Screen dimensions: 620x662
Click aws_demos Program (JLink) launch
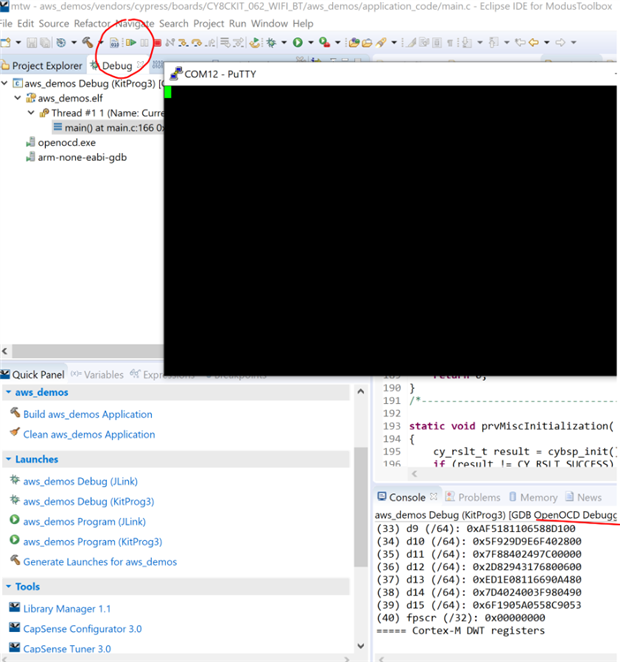point(84,521)
